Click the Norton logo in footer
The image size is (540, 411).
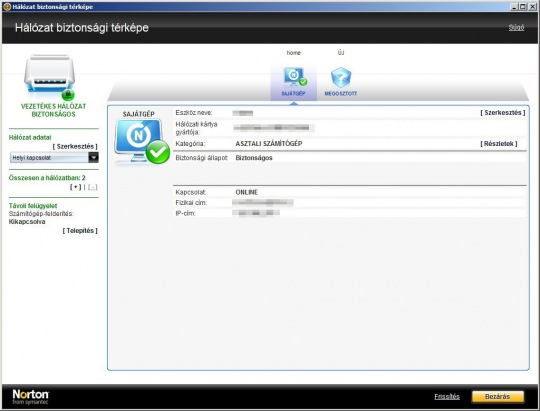[x=31, y=397]
